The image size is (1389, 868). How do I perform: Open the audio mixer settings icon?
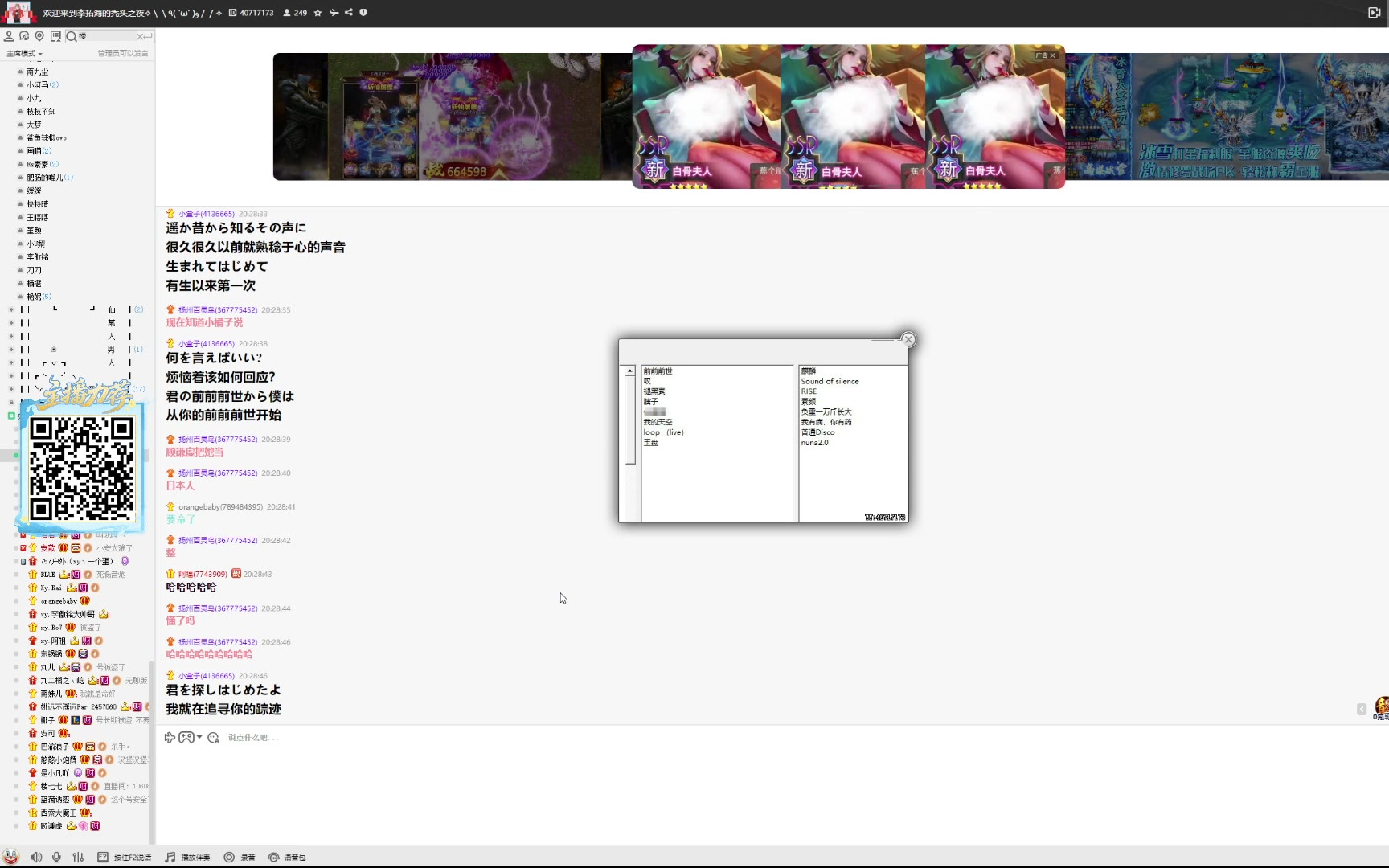(x=78, y=858)
